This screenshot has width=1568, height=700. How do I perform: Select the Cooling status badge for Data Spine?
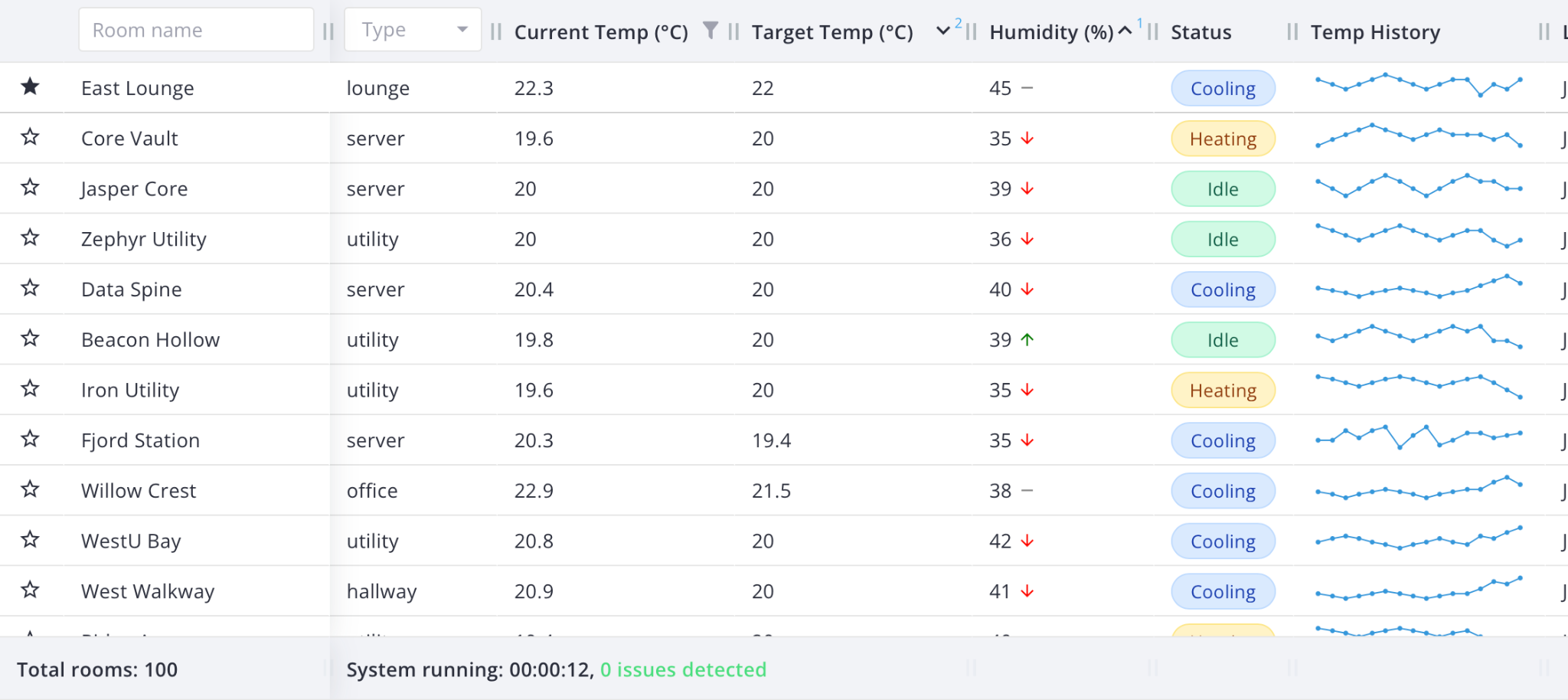[x=1222, y=289]
